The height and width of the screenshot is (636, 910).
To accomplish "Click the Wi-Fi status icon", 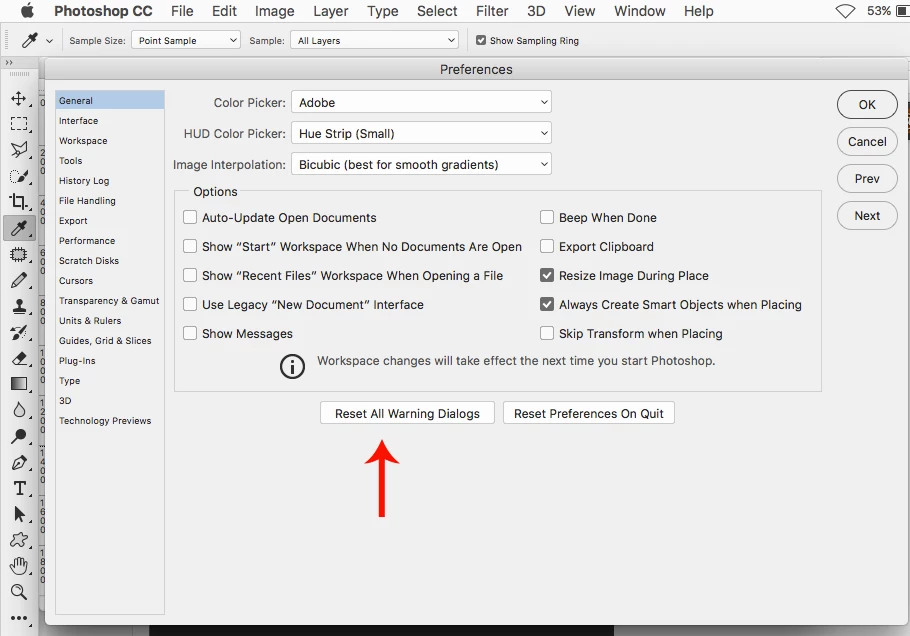I will point(845,11).
